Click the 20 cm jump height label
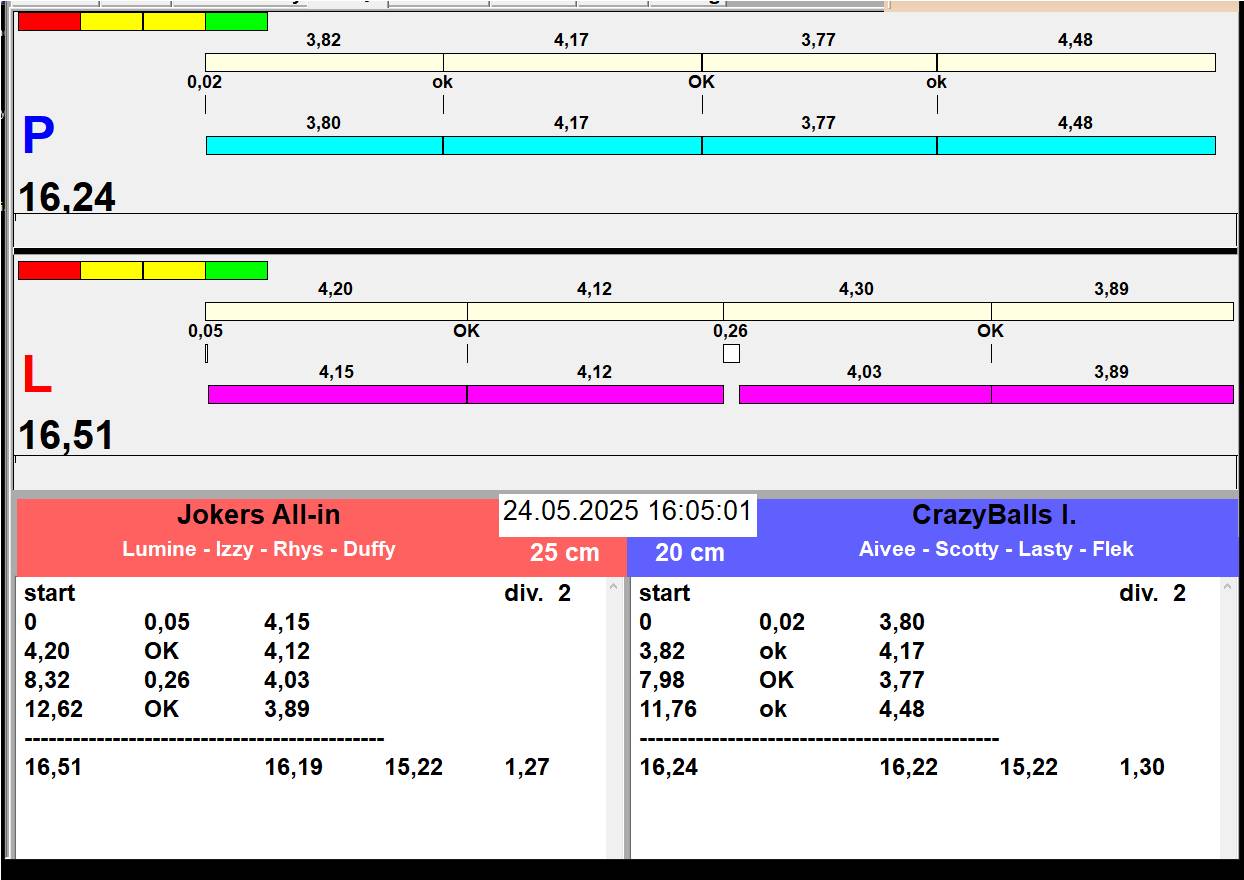 coord(689,553)
